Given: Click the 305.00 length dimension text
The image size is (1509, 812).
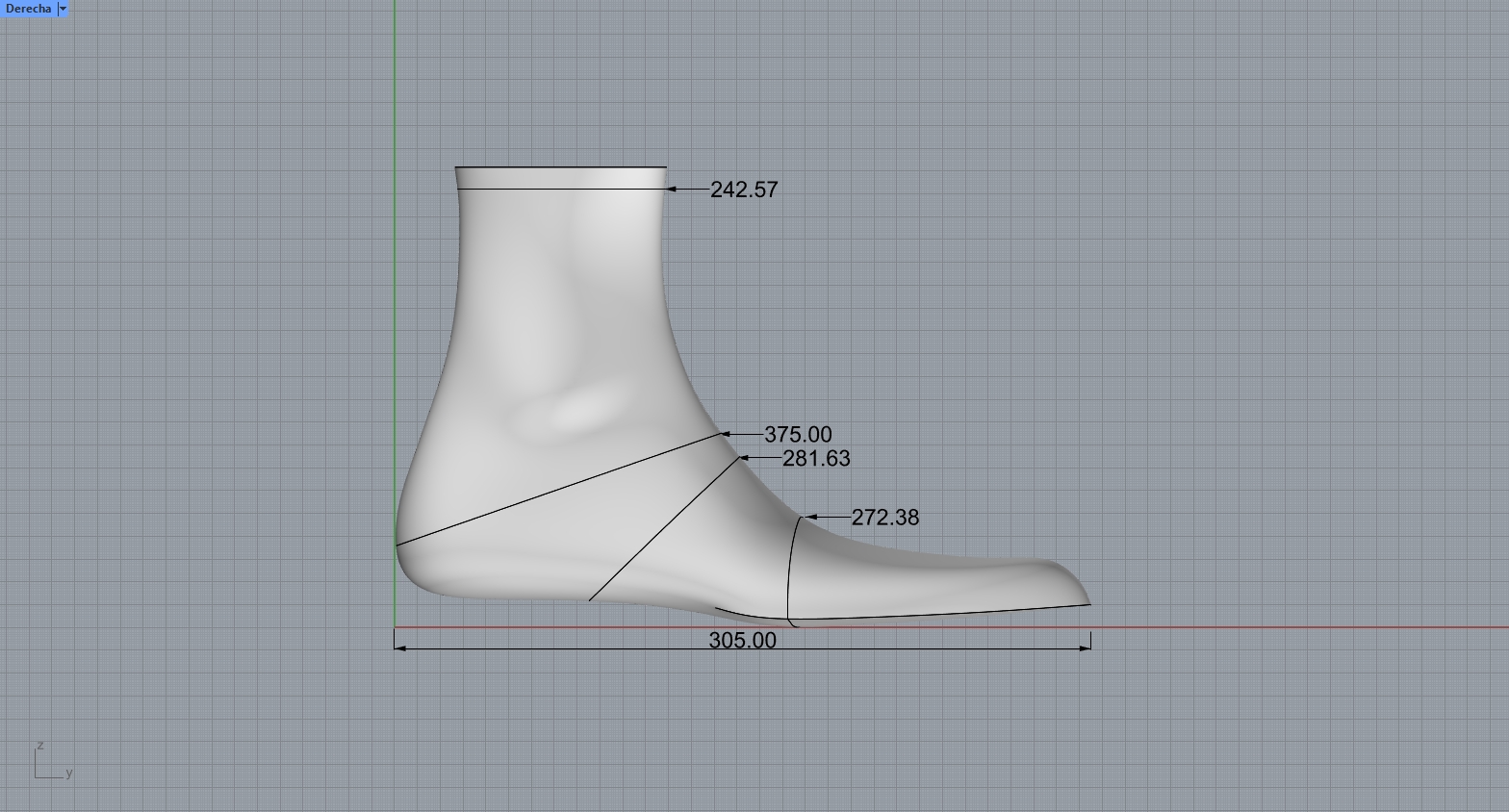Looking at the screenshot, I should tap(742, 640).
